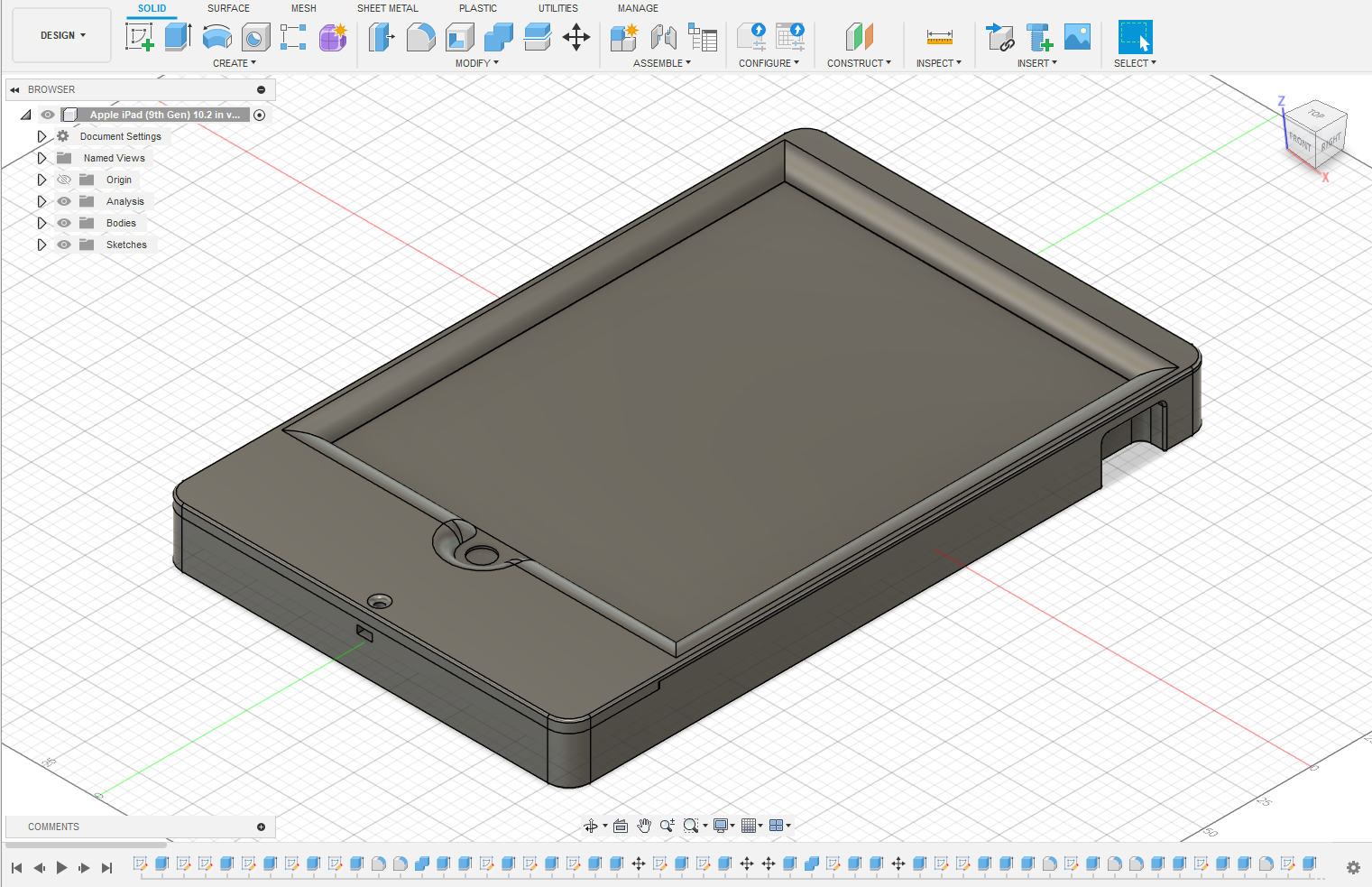Play the timeline history
This screenshot has width=1372, height=887.
coord(61,867)
